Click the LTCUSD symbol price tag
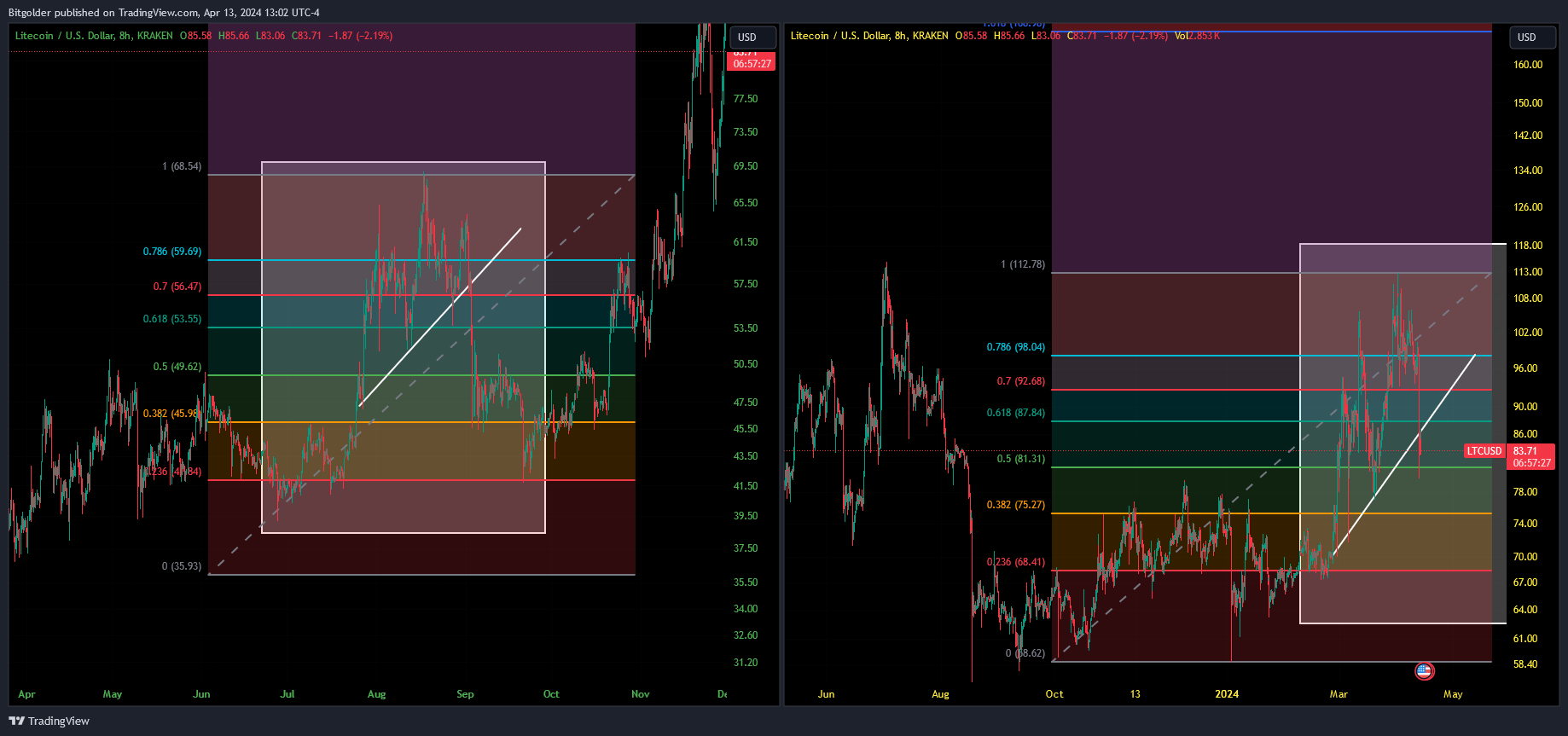Image resolution: width=1568 pixels, height=736 pixels. click(x=1484, y=451)
